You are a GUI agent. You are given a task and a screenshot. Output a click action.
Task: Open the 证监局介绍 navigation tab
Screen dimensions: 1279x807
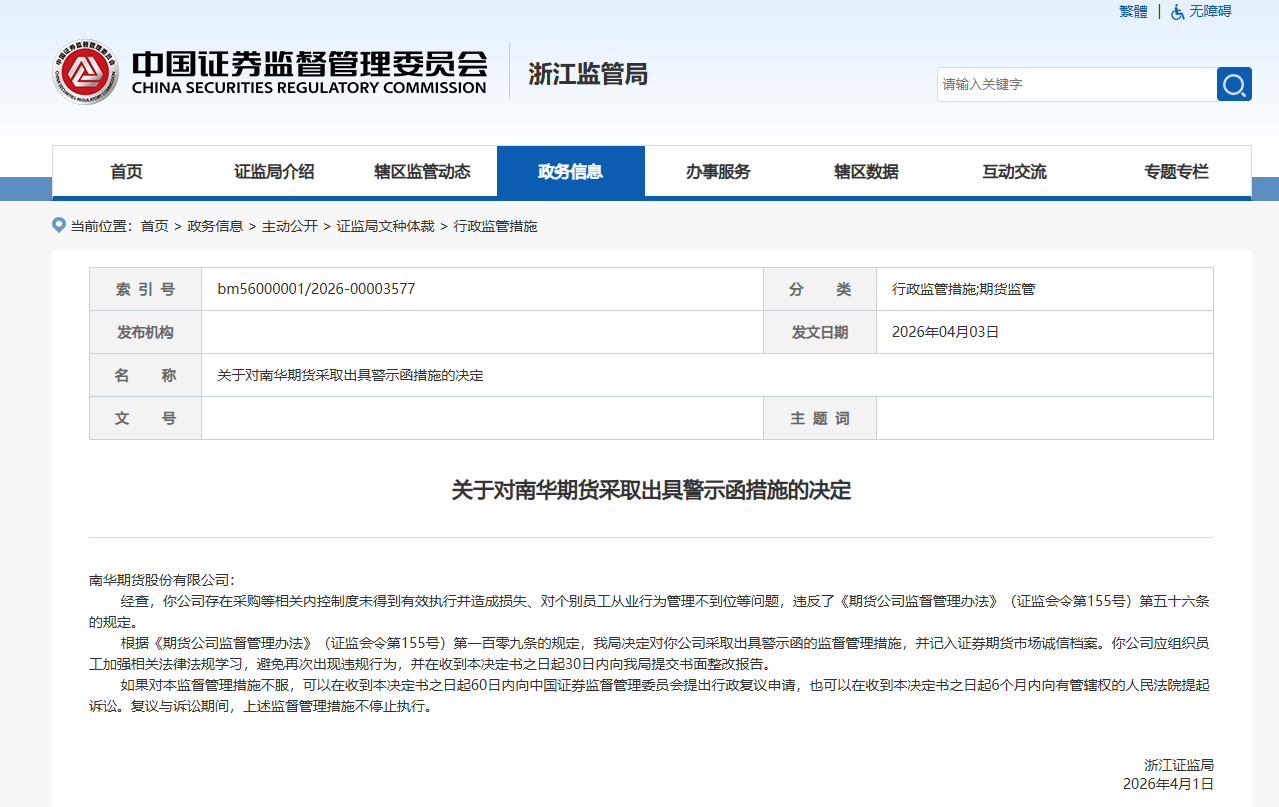click(274, 172)
